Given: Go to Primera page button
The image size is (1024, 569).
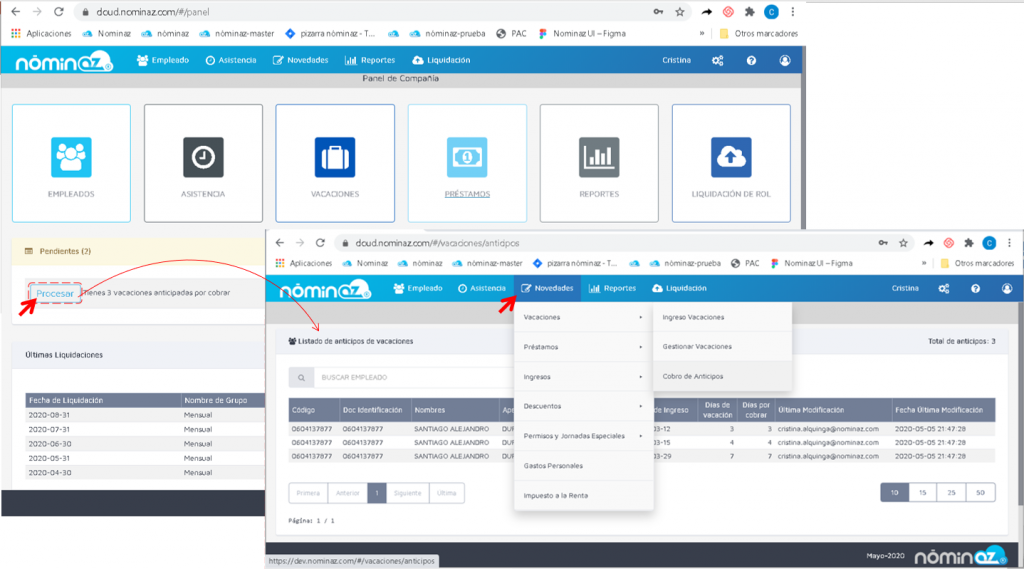Looking at the screenshot, I should pyautogui.click(x=308, y=493).
